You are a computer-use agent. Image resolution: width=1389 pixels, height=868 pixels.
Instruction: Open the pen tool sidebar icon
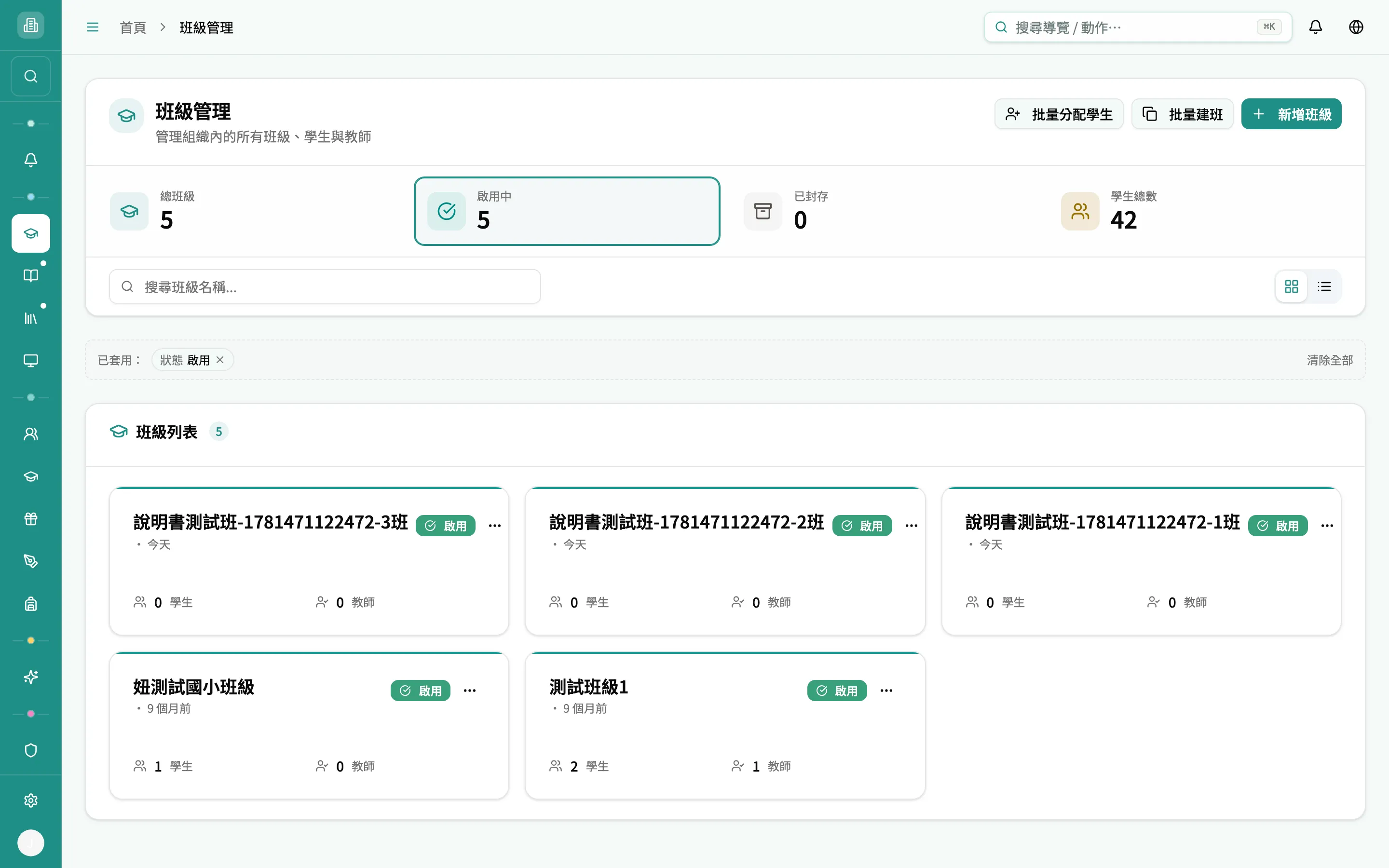(30, 561)
